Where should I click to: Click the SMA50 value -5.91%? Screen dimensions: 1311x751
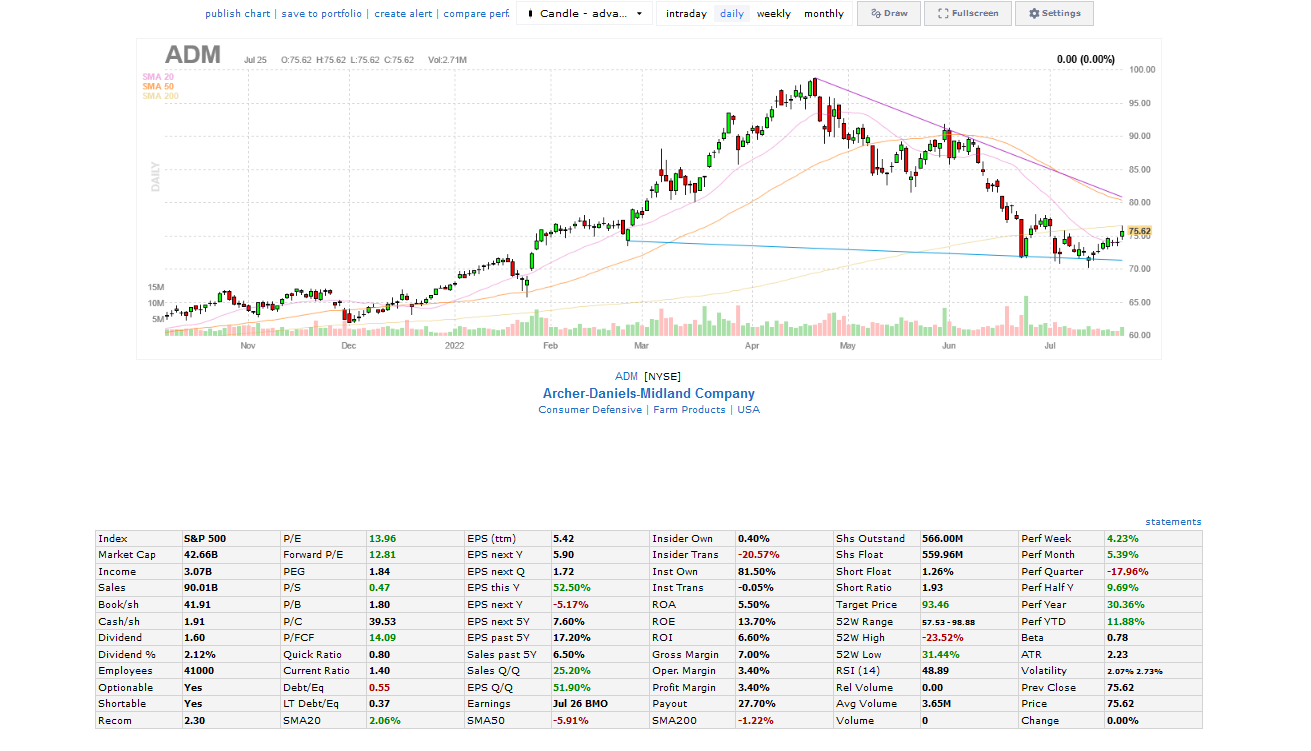(571, 721)
